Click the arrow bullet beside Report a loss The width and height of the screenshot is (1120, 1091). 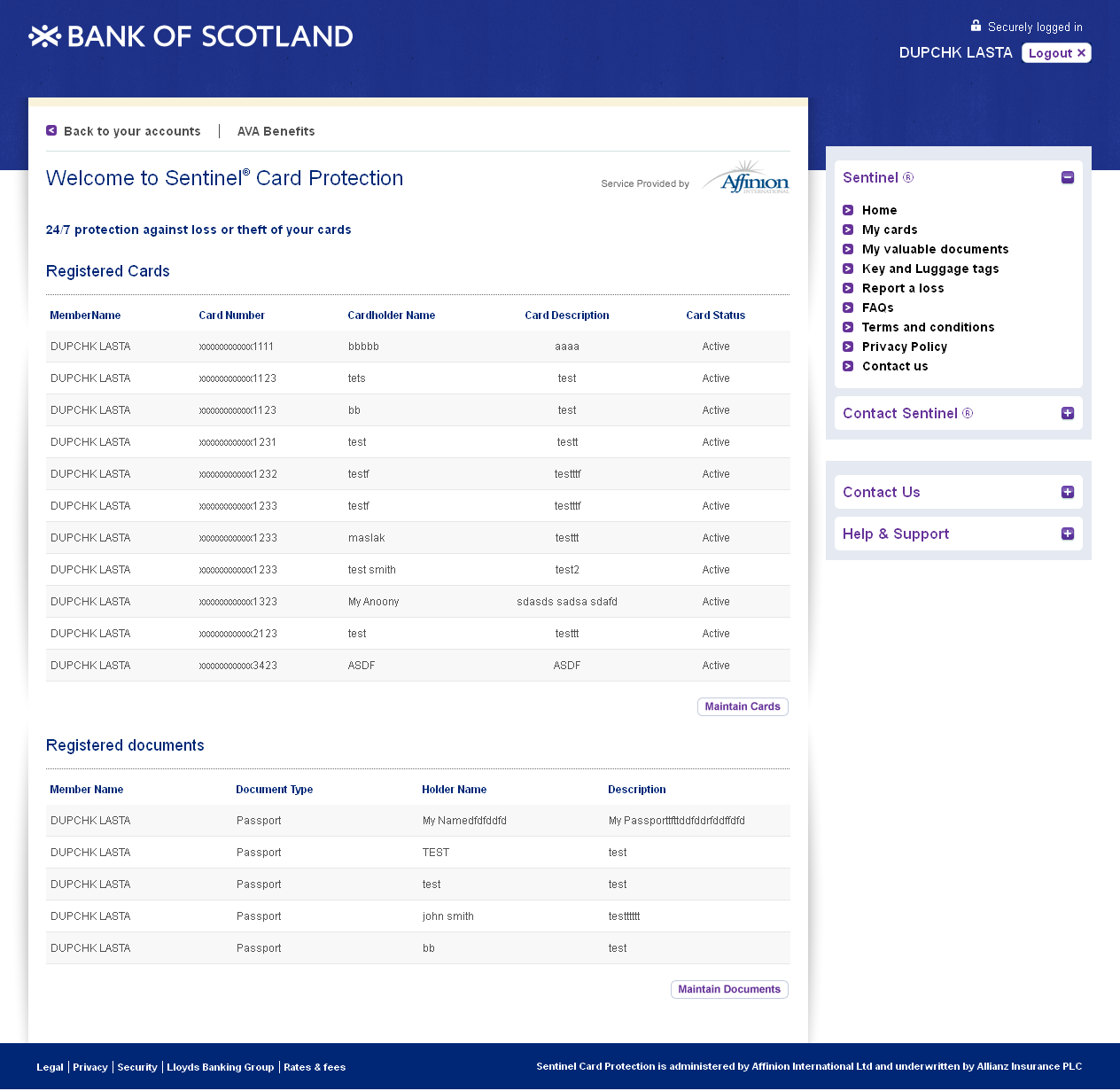tap(848, 288)
